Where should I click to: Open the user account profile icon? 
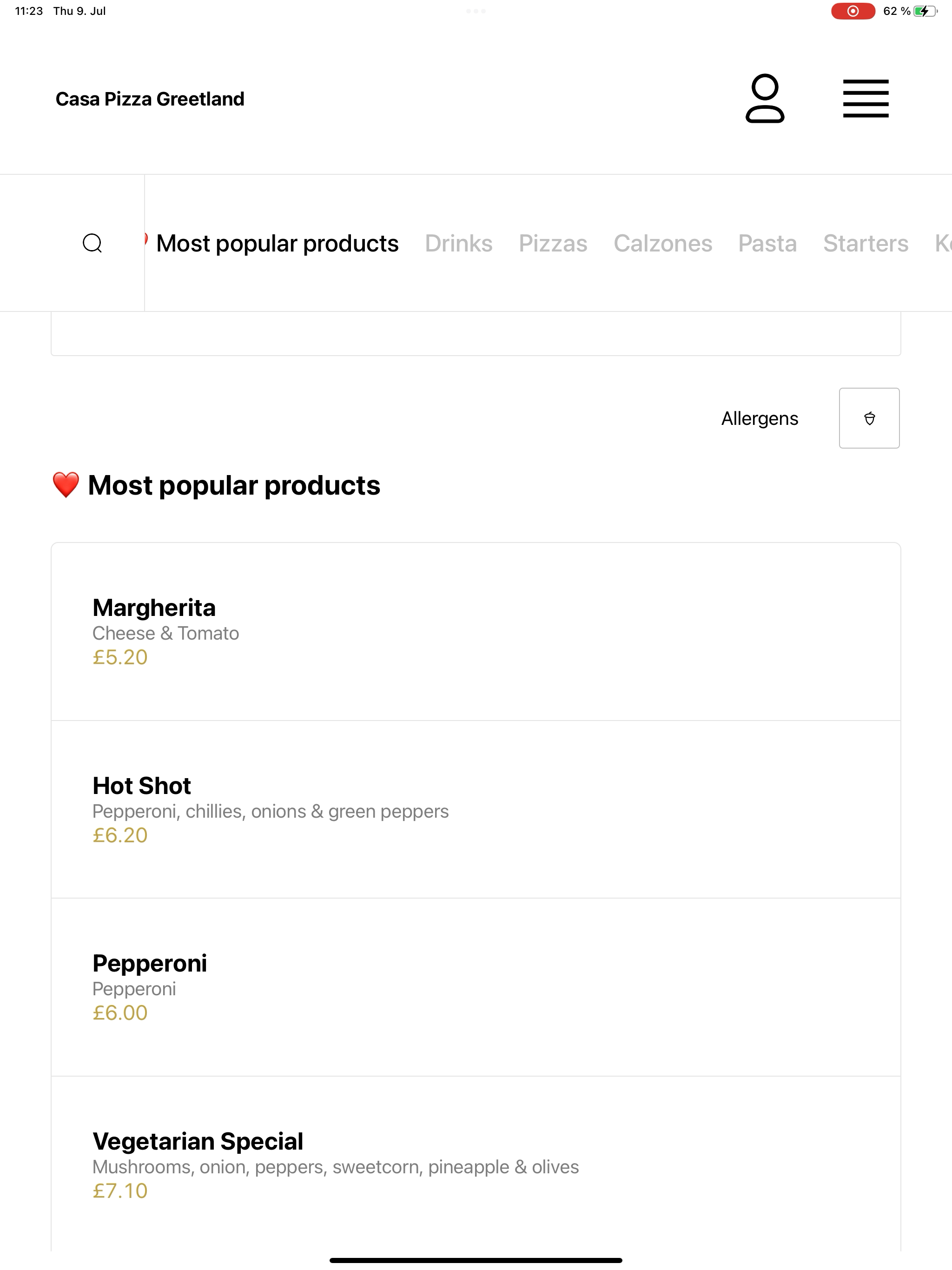coord(765,98)
